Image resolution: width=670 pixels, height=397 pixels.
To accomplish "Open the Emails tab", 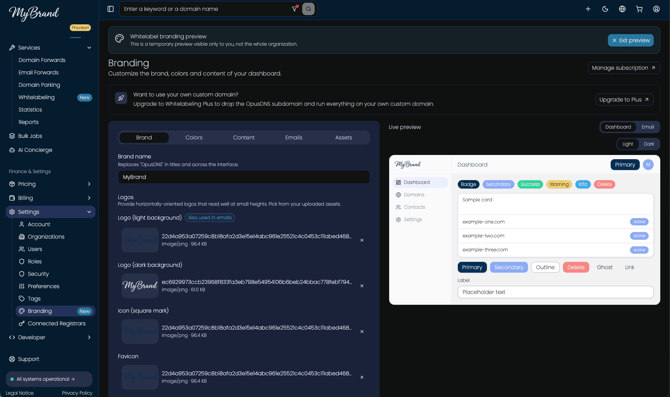I will pyautogui.click(x=294, y=138).
